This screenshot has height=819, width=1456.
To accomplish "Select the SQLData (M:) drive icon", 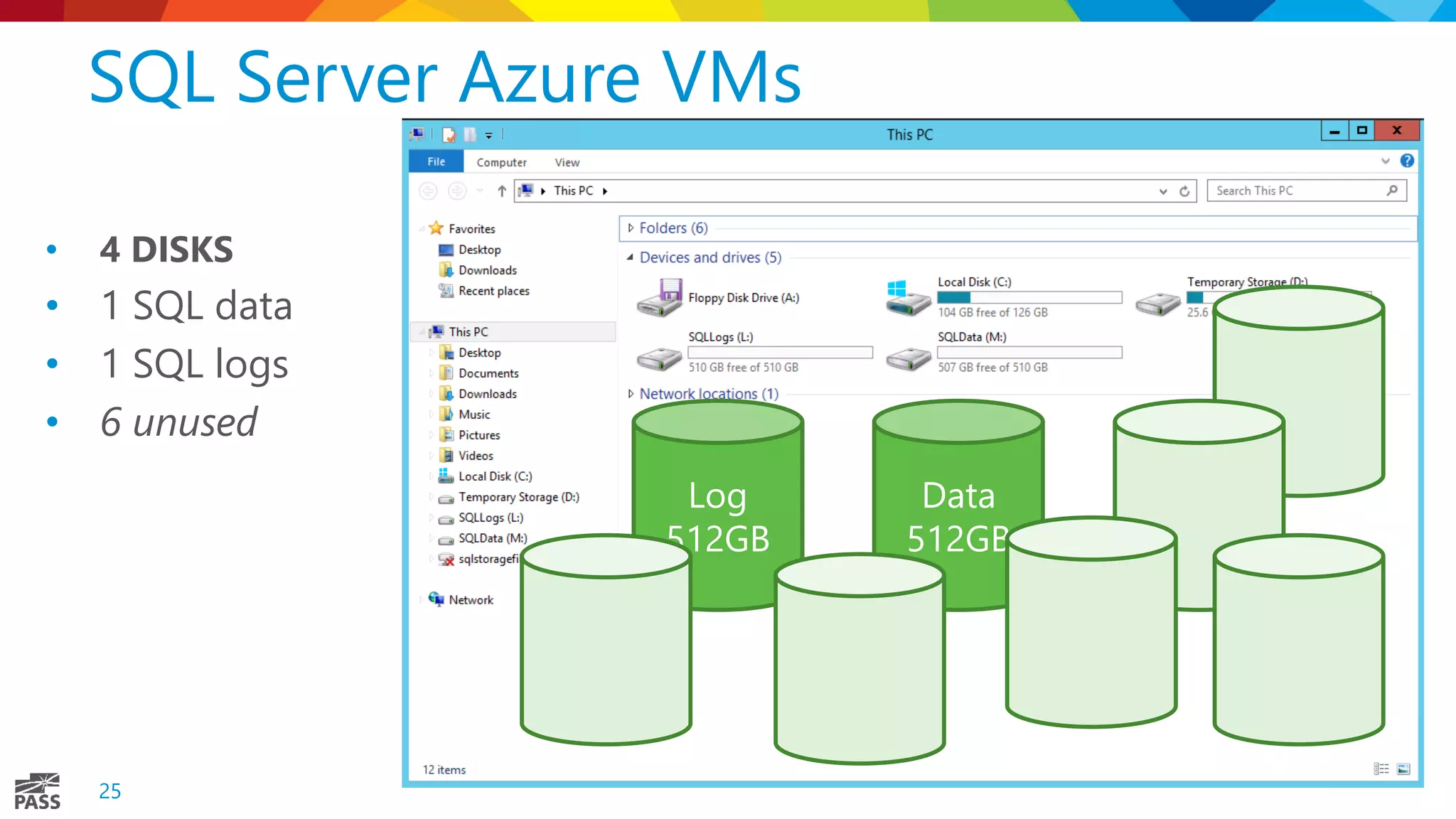I will [909, 358].
